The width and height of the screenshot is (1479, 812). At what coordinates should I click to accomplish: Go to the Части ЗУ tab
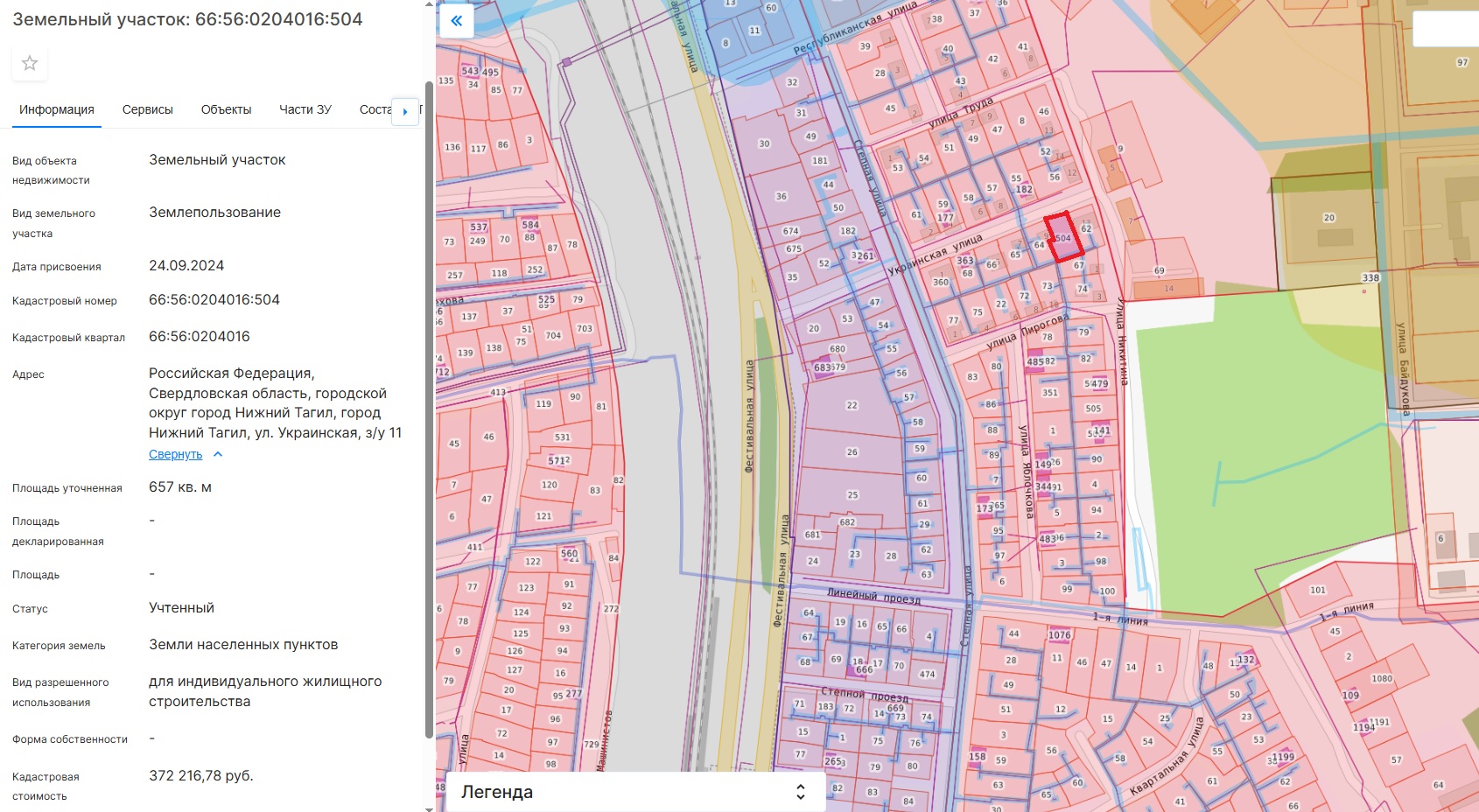click(305, 109)
